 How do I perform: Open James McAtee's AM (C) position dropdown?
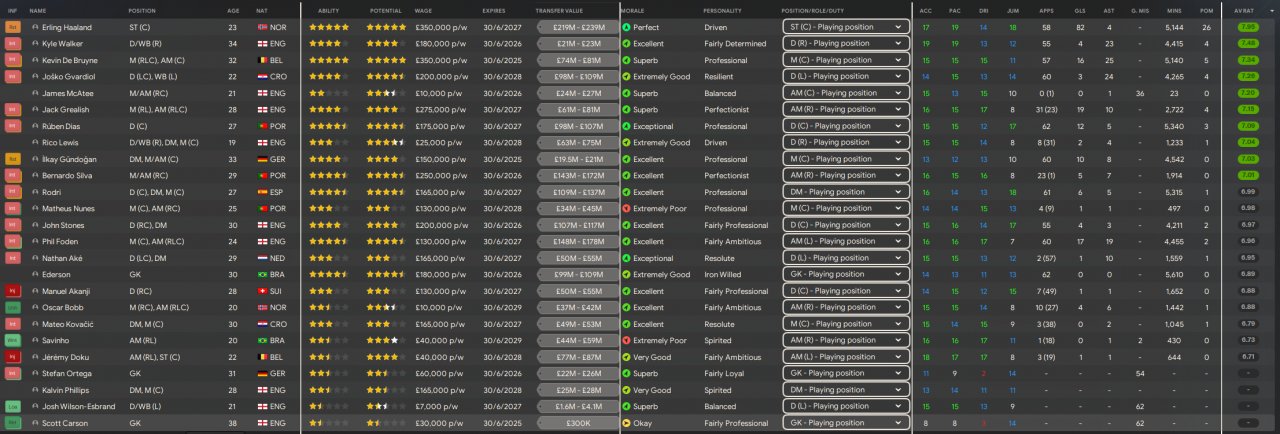click(x=846, y=93)
